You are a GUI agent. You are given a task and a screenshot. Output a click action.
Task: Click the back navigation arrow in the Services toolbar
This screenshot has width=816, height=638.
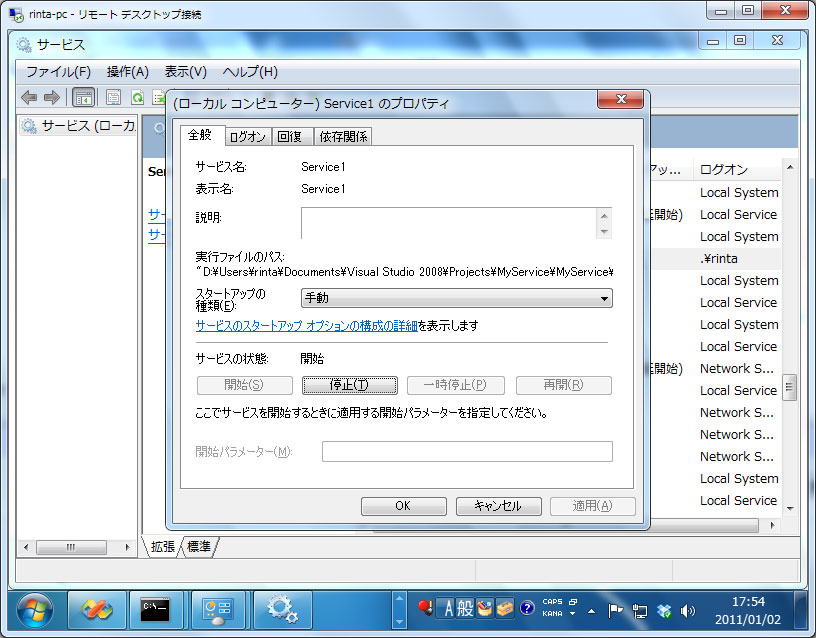pyautogui.click(x=28, y=97)
